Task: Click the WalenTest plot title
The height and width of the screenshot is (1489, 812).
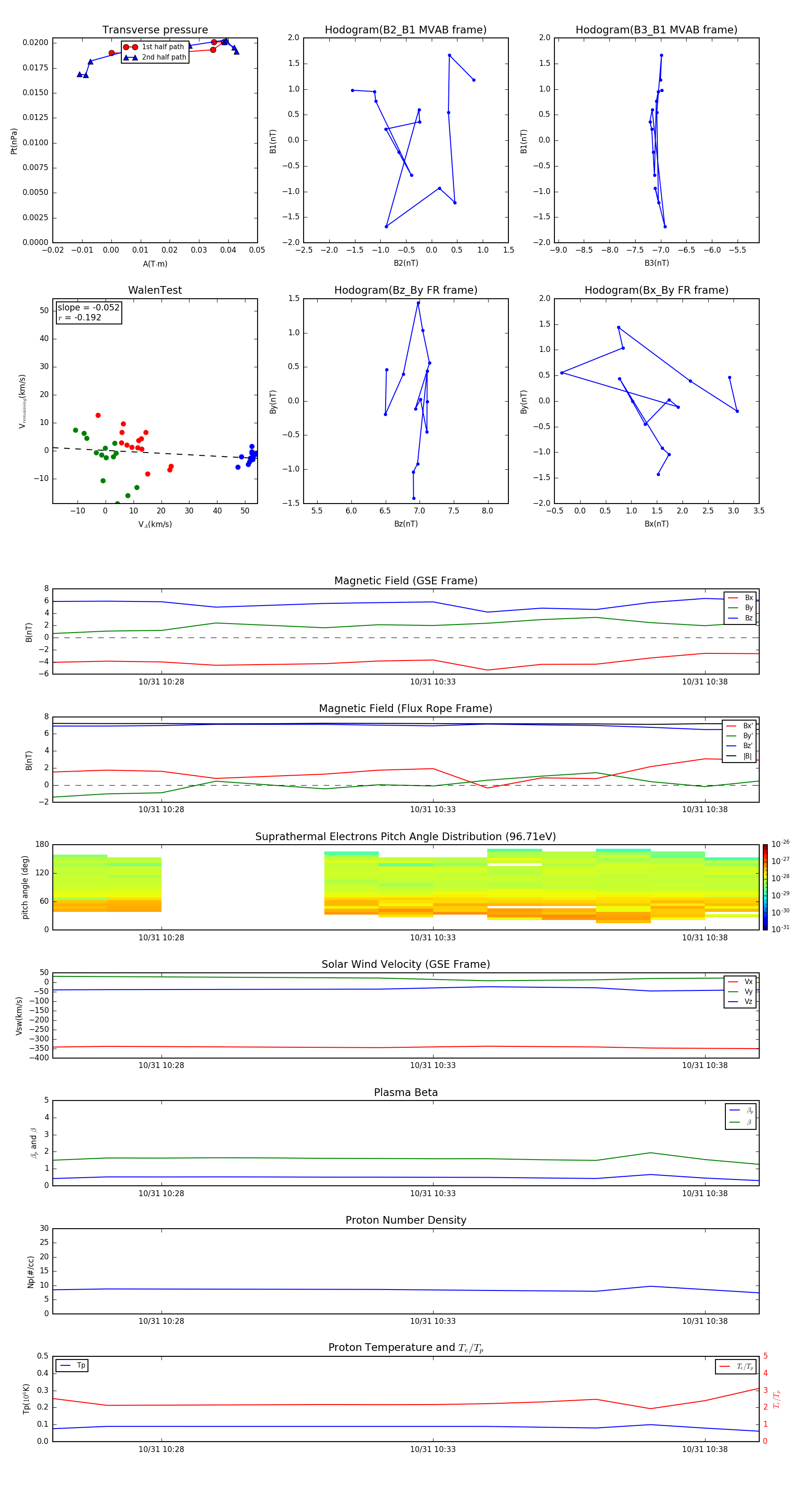Action: 155,290
